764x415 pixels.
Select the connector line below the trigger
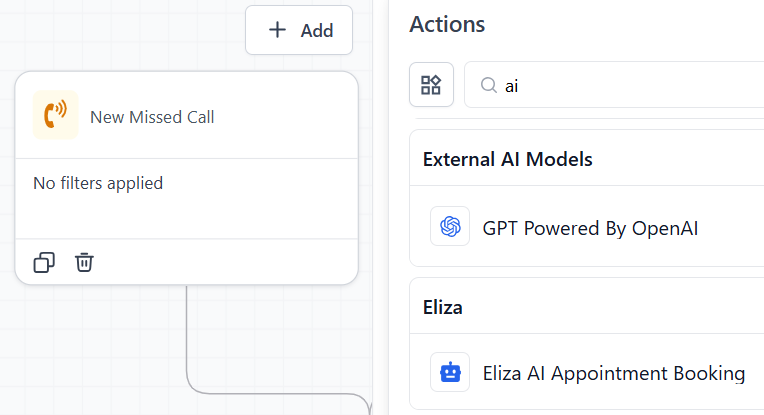pos(187,340)
